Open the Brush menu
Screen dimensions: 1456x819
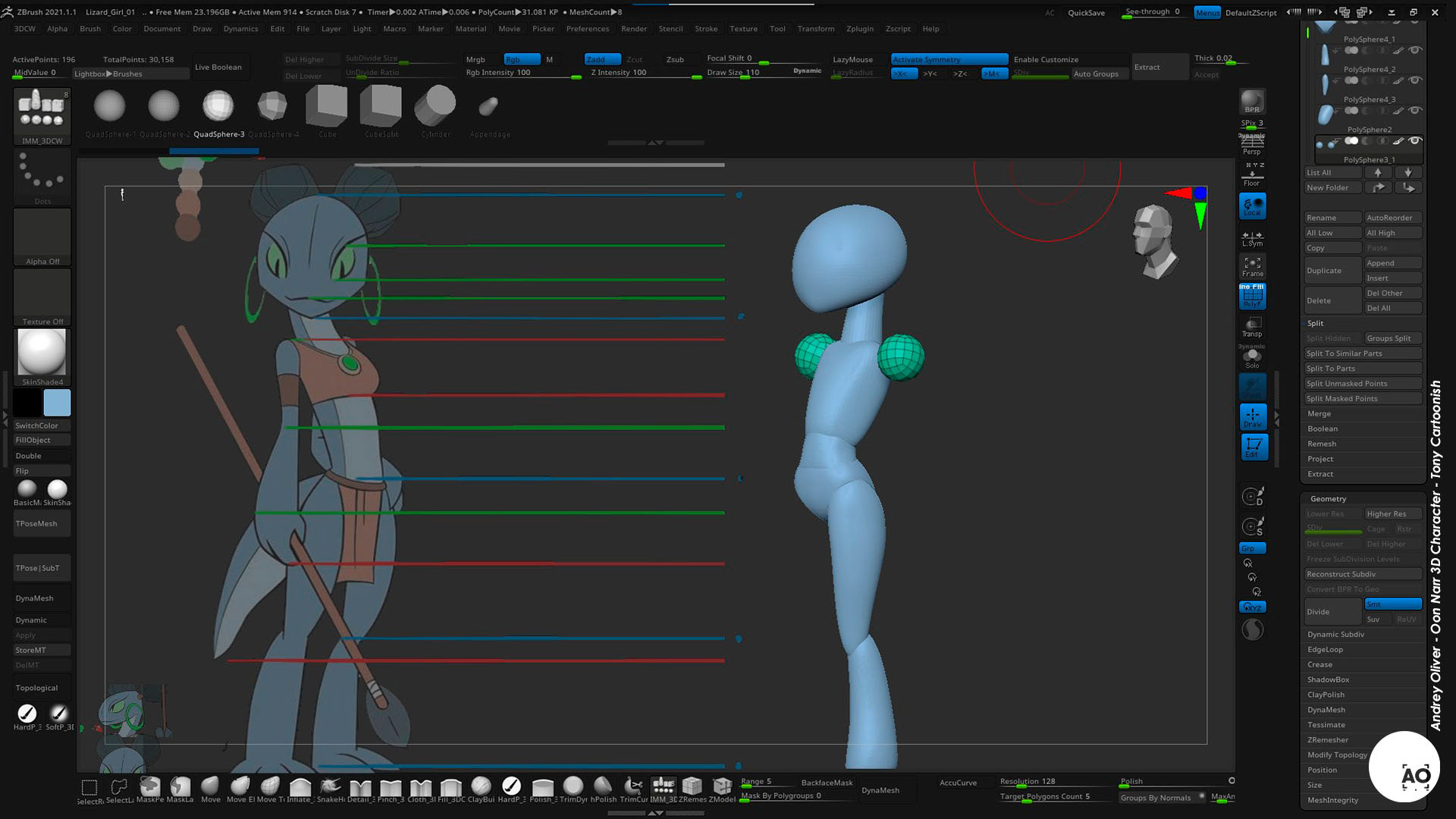tap(90, 29)
